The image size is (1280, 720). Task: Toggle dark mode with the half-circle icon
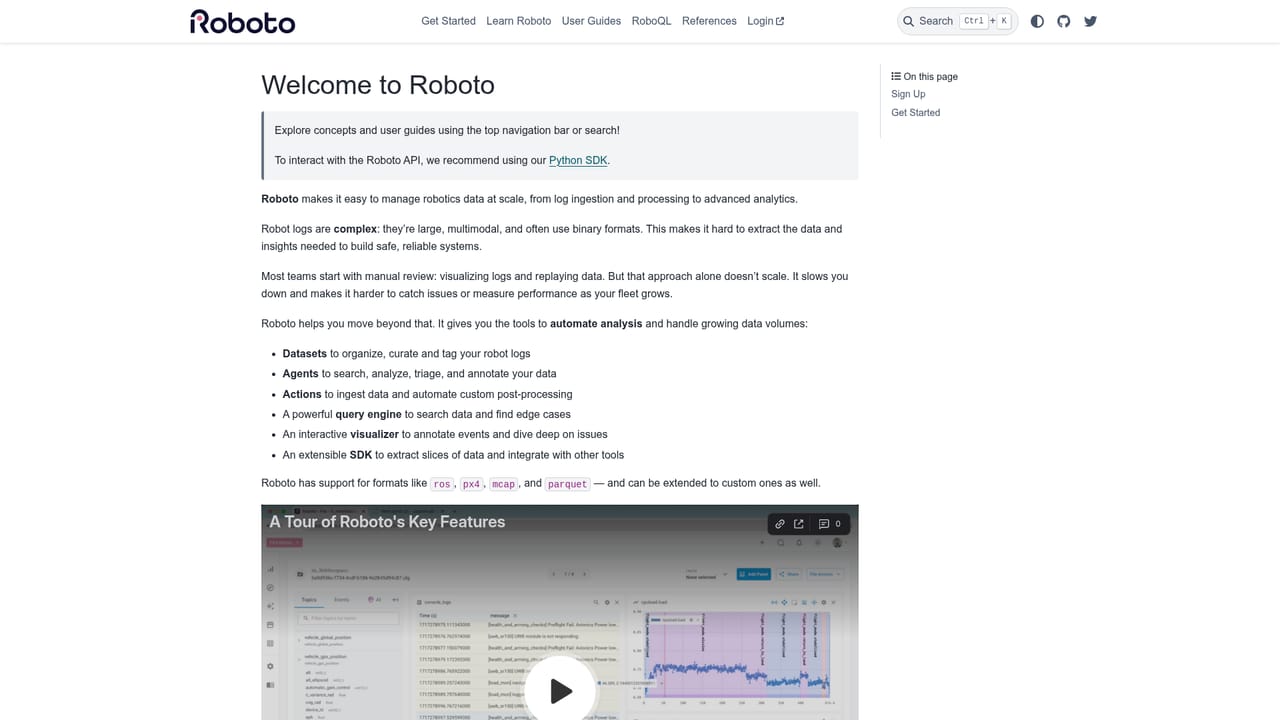click(x=1037, y=21)
